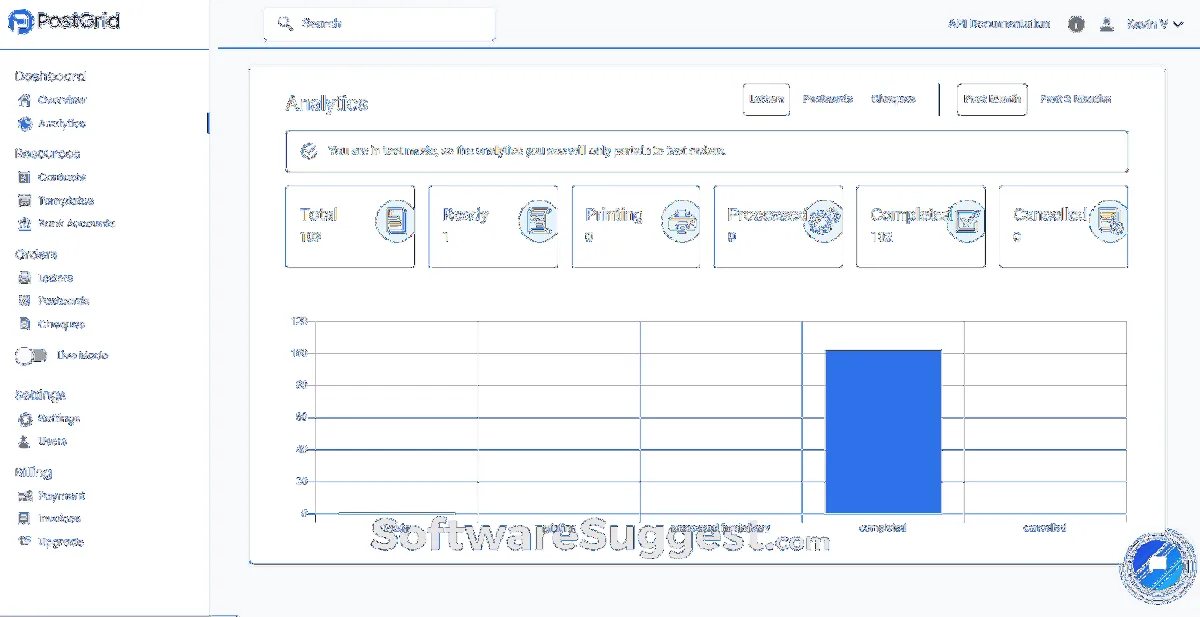
Task: Click the Ready card hourglass icon
Action: [x=539, y=220]
